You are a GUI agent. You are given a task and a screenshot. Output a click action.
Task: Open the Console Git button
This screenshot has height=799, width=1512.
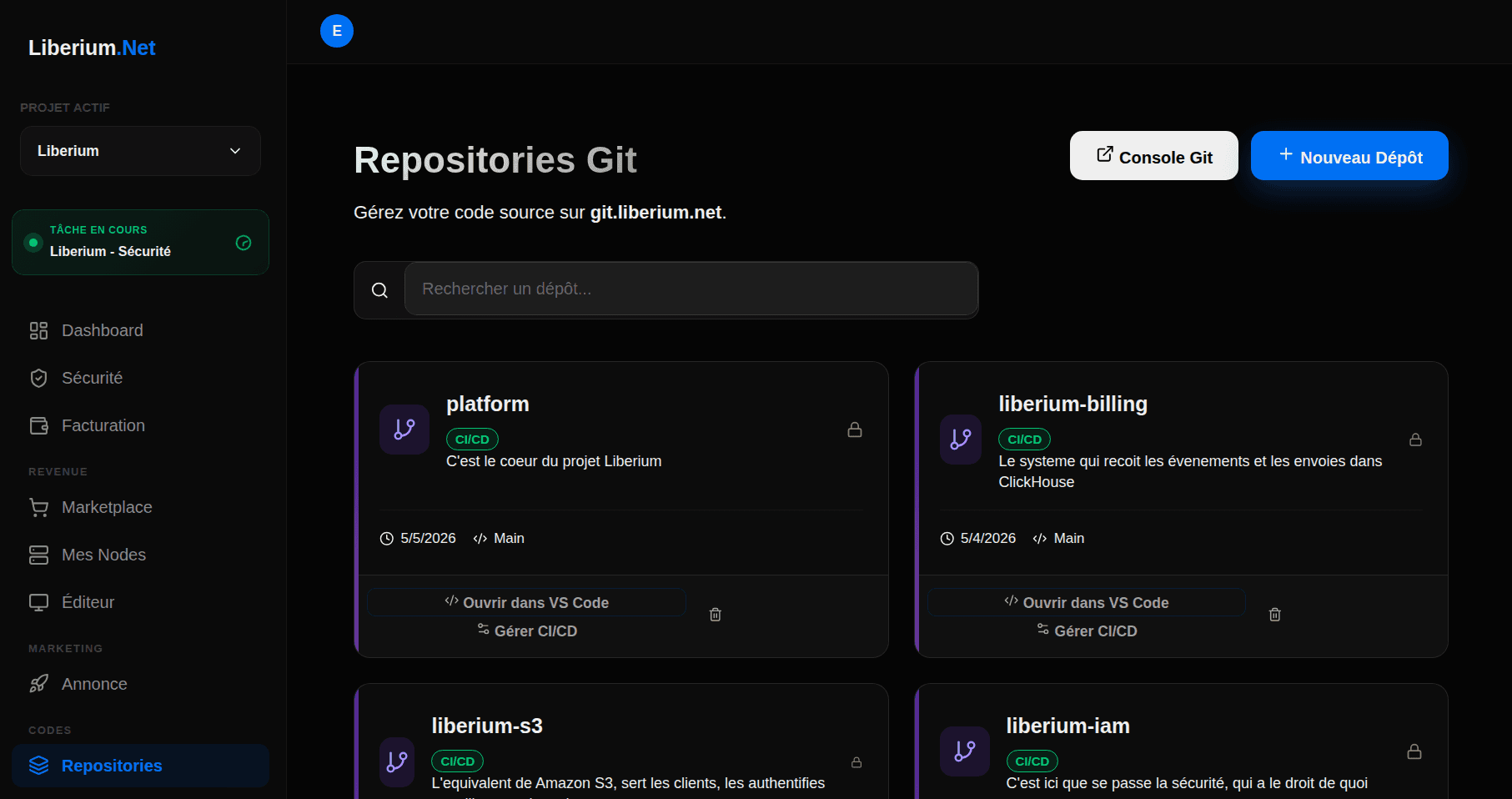coord(1153,156)
